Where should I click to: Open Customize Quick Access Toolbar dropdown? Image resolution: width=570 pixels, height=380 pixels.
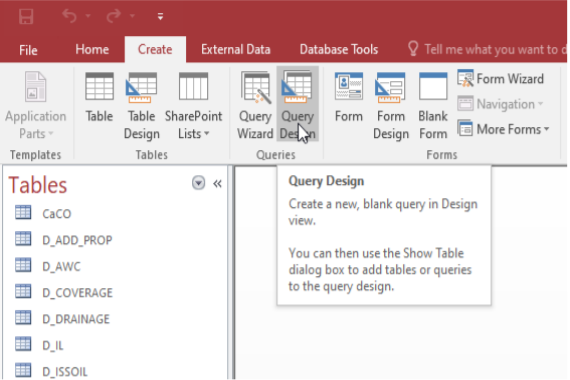pyautogui.click(x=160, y=16)
